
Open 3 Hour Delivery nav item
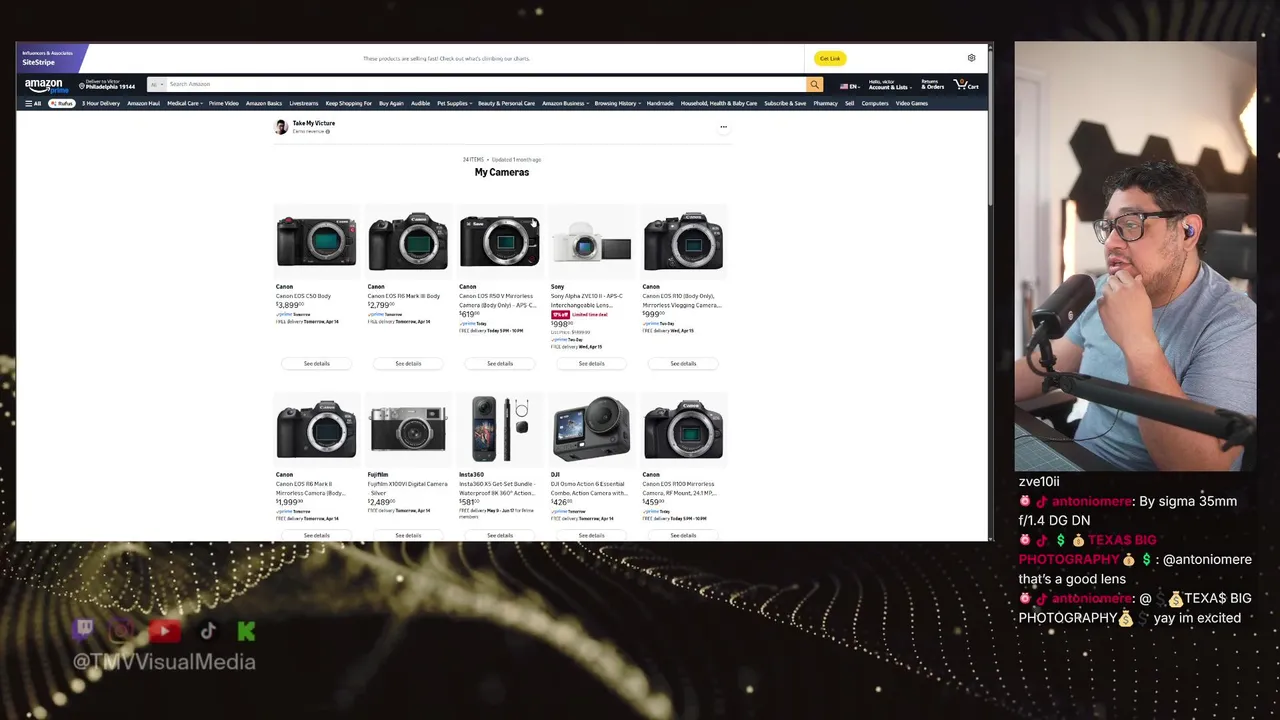click(x=100, y=103)
